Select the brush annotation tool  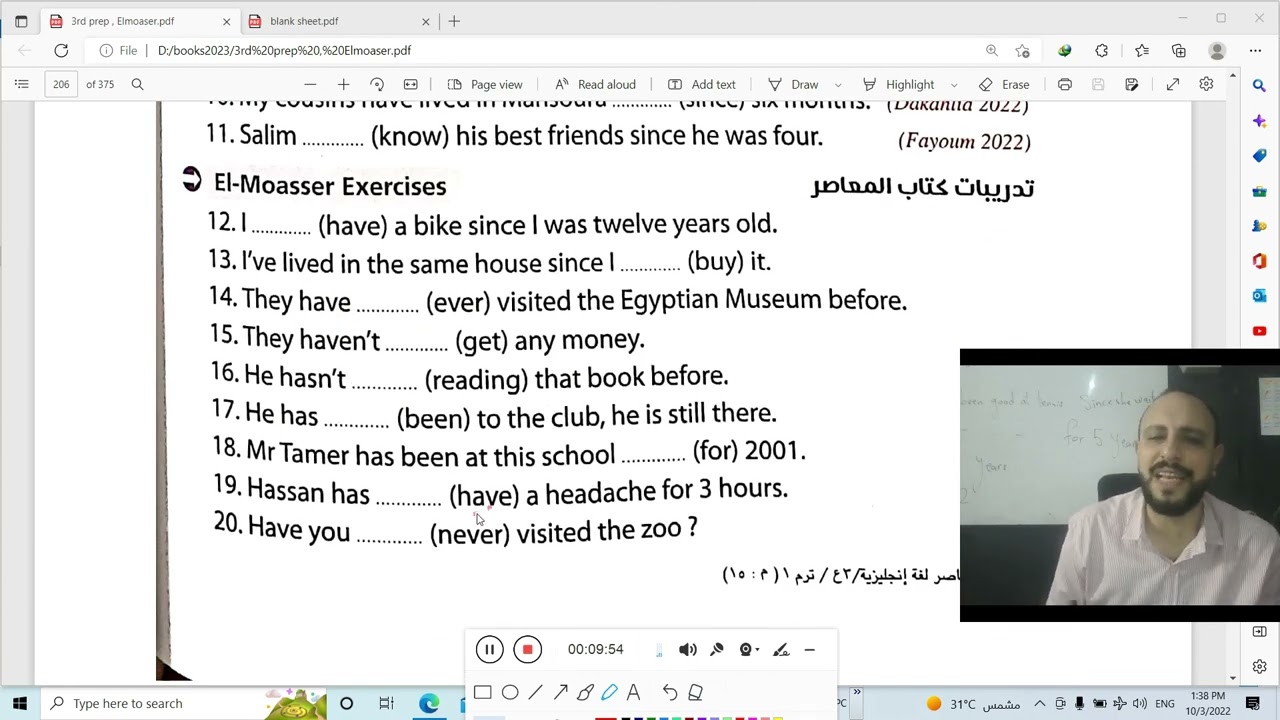click(585, 692)
